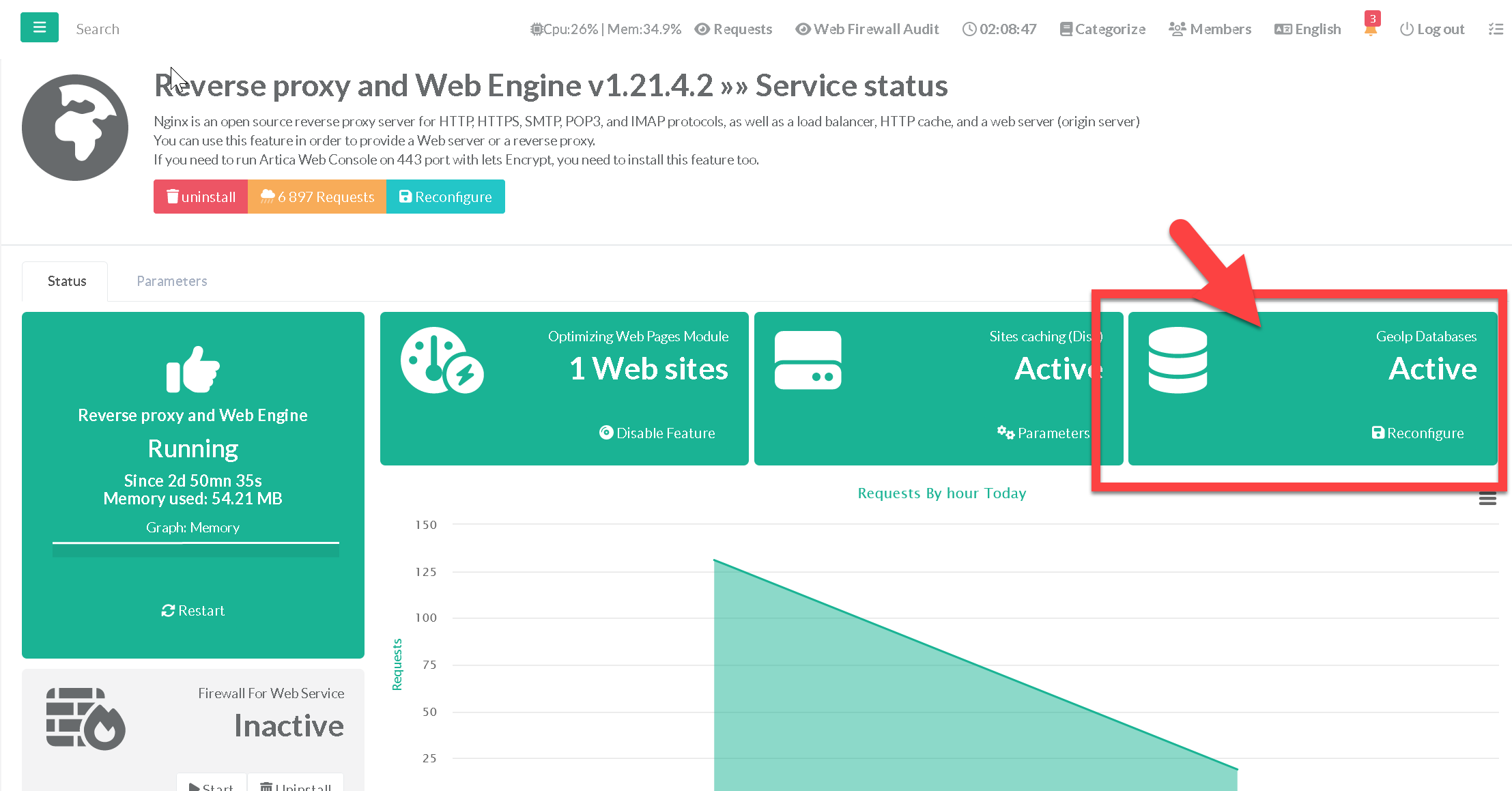Click the GeoIP database stack icon
Viewport: 1512px width, 791px height.
[1178, 360]
